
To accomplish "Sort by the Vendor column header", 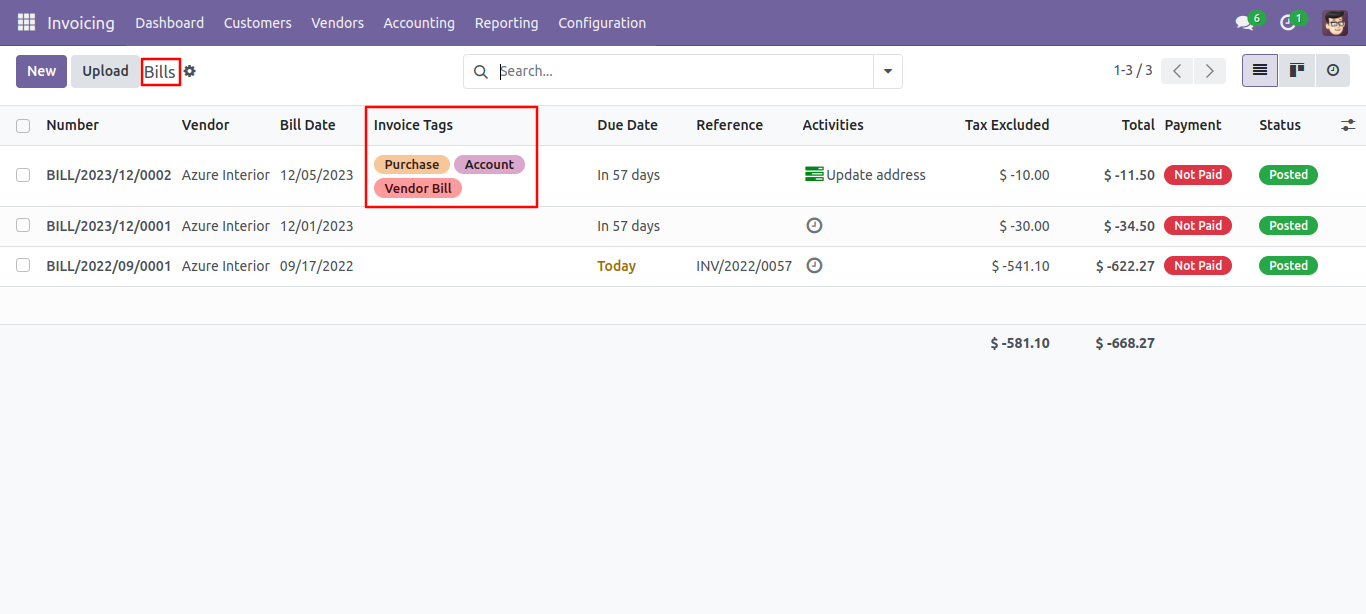I will 206,125.
